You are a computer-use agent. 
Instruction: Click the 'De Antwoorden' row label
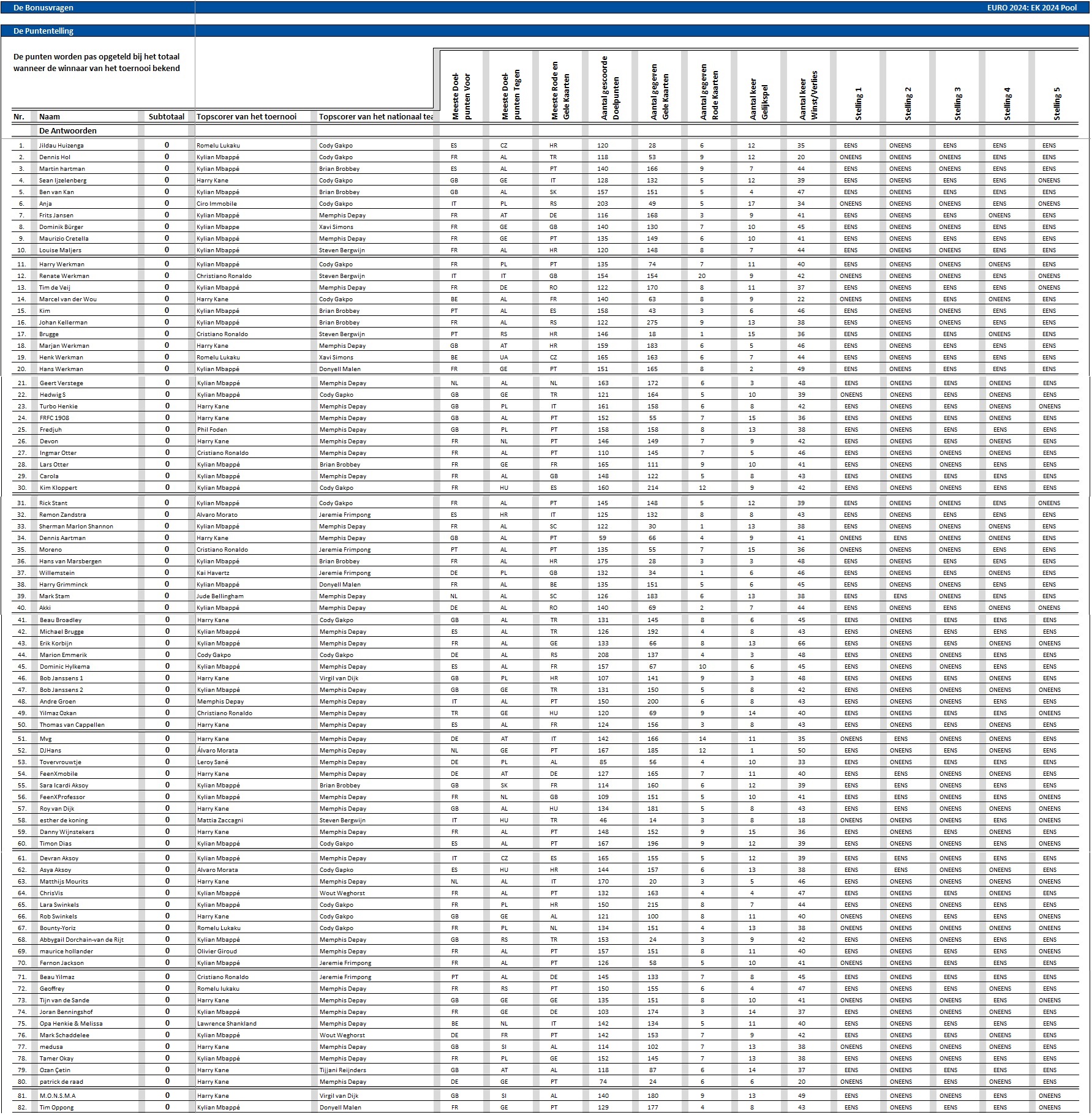pos(68,130)
